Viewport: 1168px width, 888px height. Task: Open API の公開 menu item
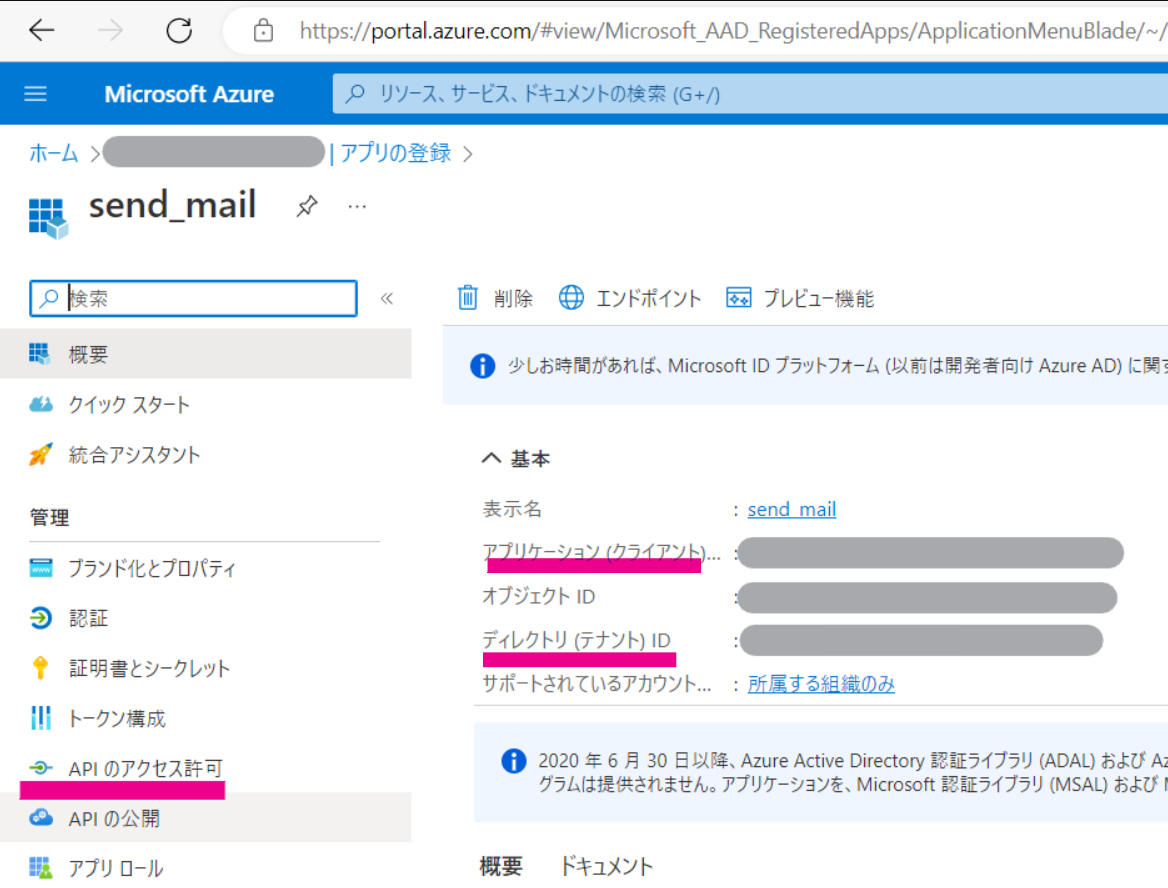206,818
